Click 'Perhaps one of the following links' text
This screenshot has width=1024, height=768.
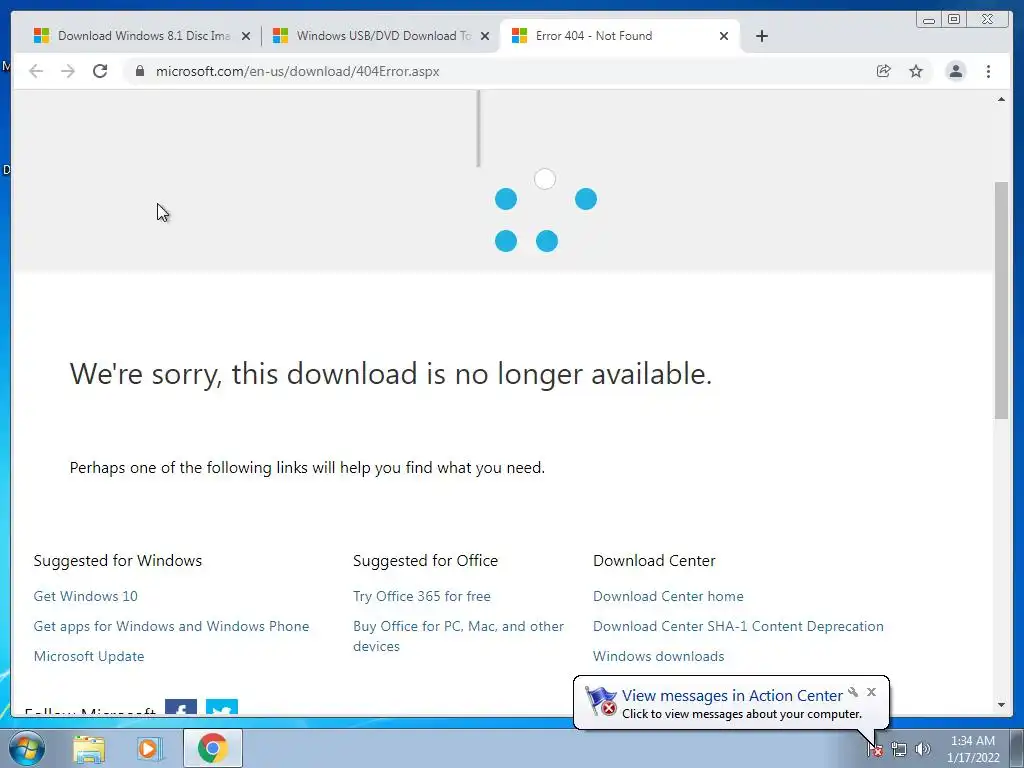click(x=307, y=468)
